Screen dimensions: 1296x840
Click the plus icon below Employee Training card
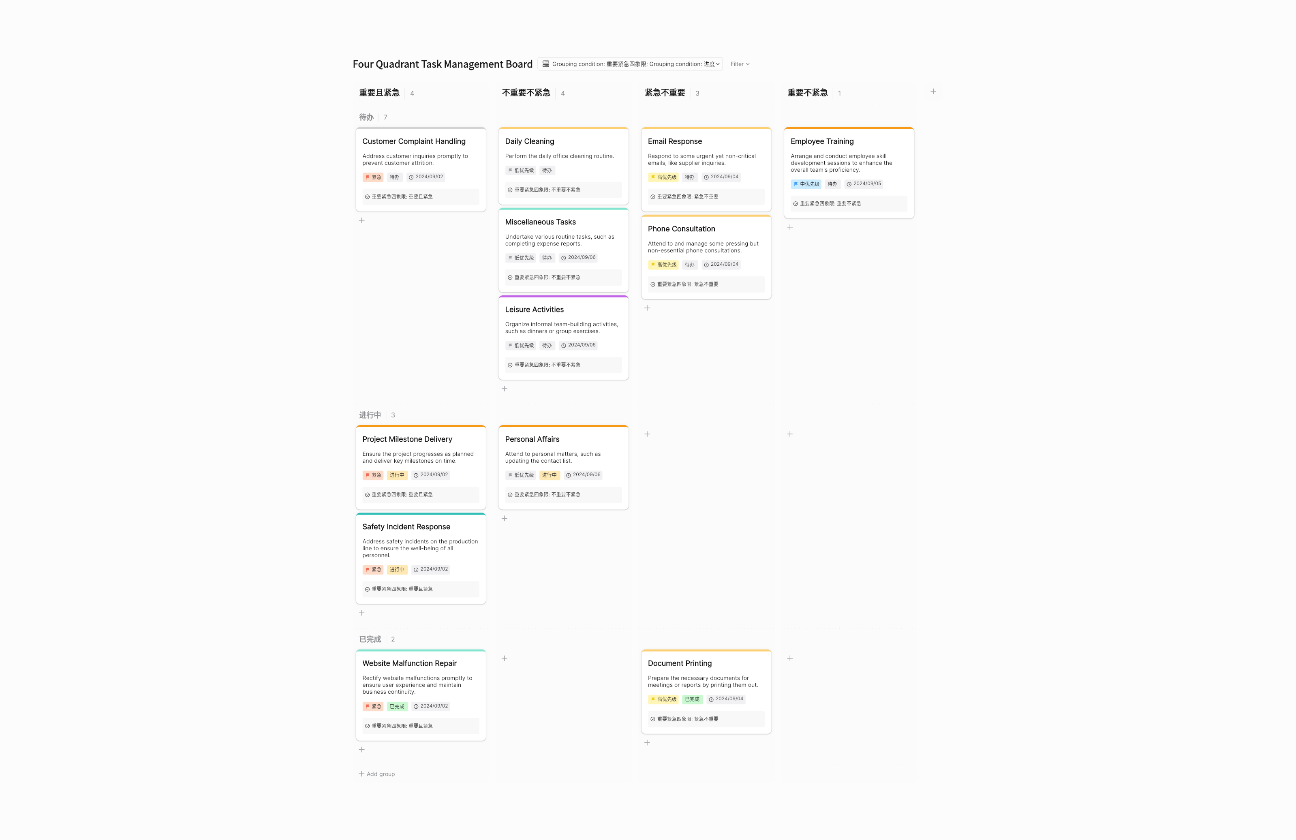[790, 227]
